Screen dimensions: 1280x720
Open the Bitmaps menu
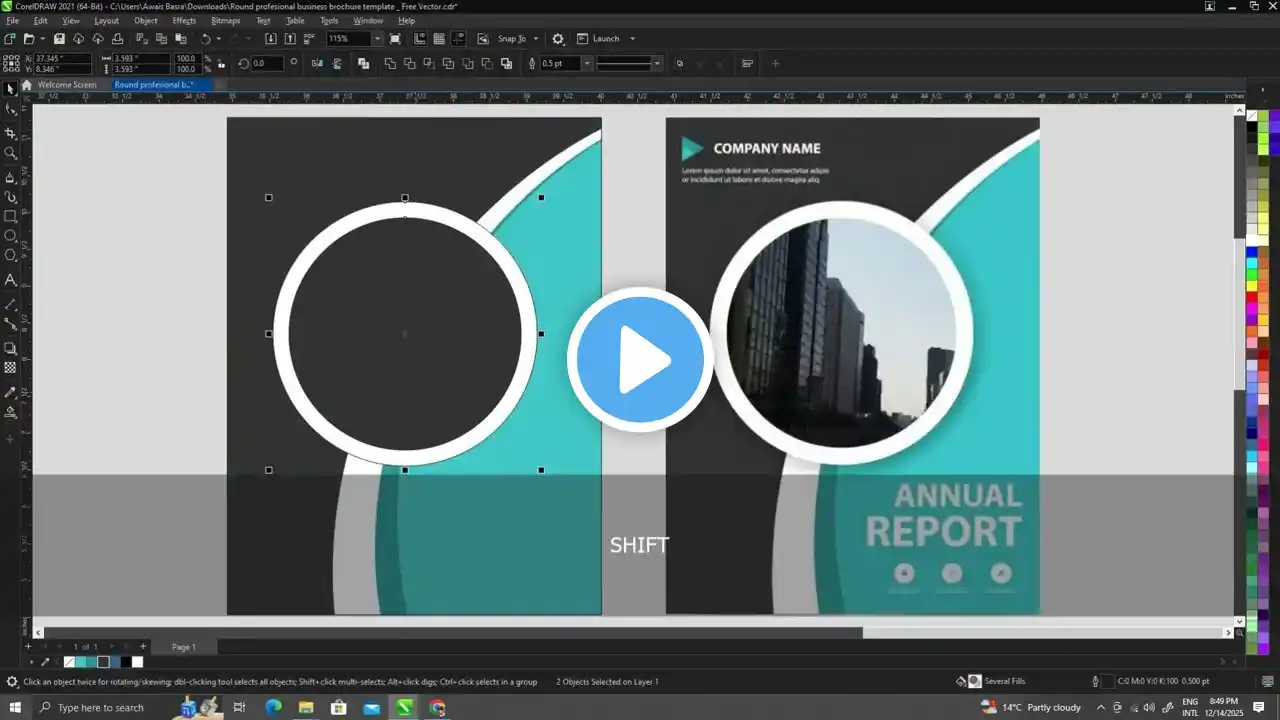coord(225,20)
